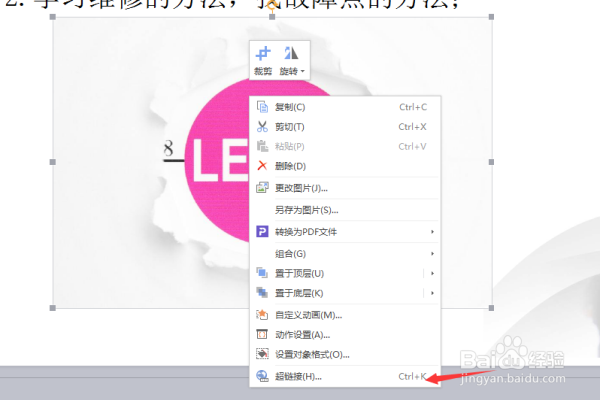Open the 旋转 dropdown arrow

302,71
